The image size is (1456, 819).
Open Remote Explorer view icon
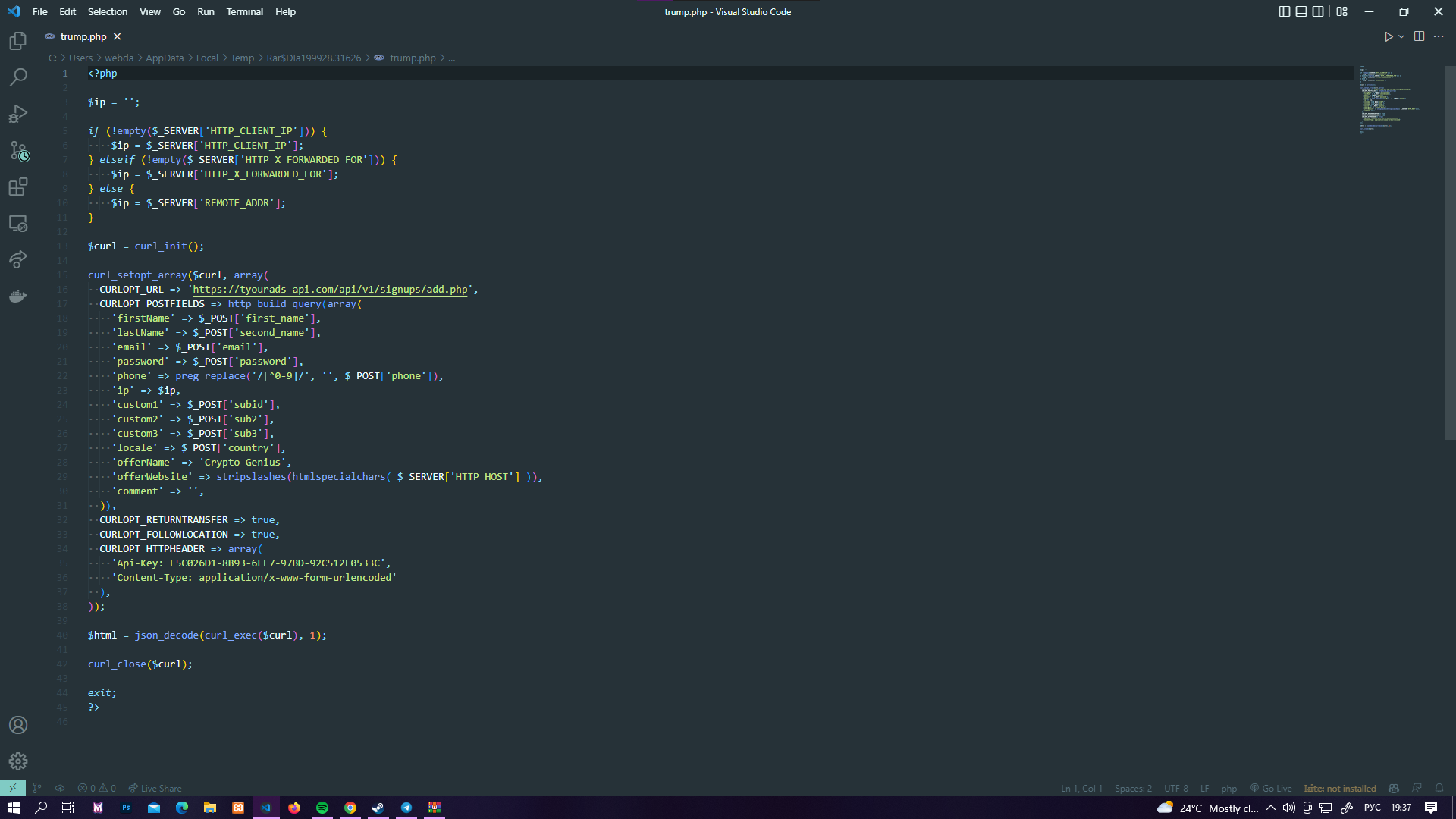[x=18, y=224]
